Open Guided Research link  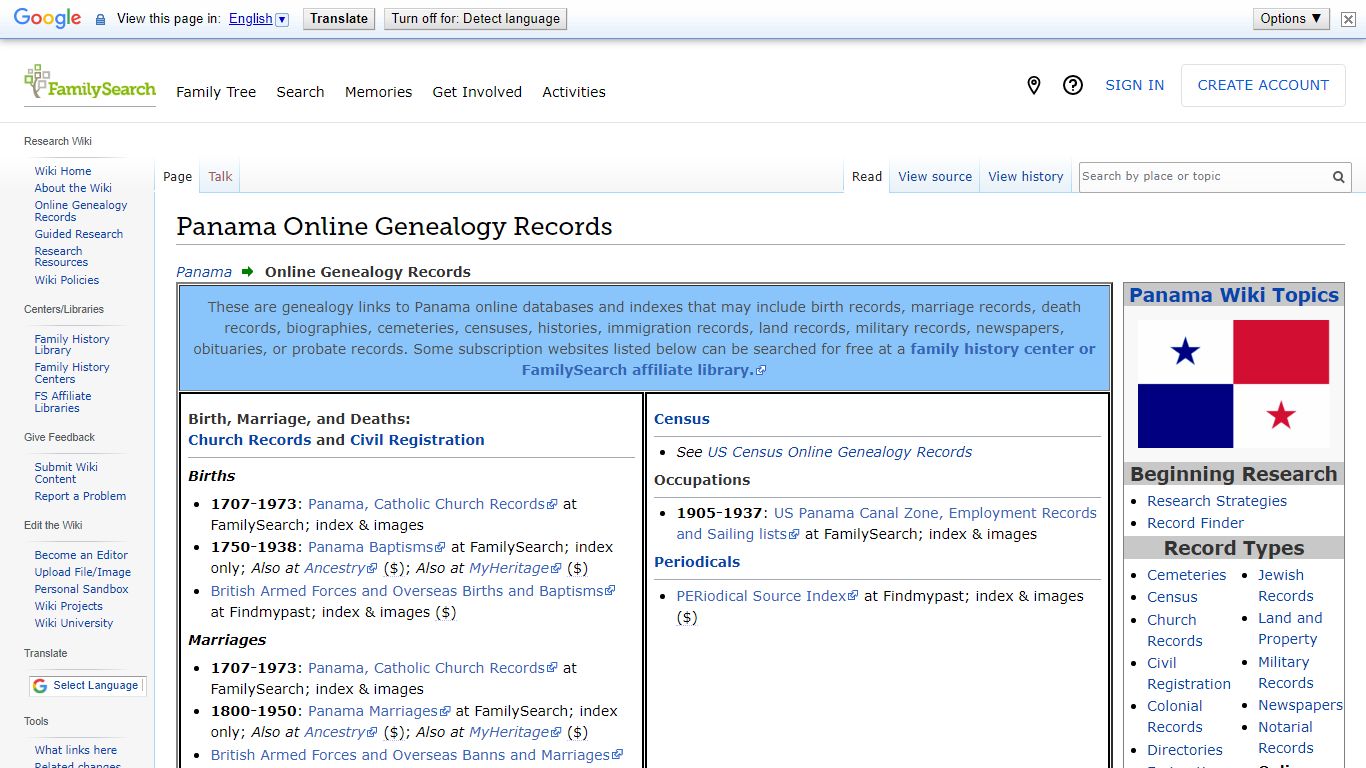79,234
